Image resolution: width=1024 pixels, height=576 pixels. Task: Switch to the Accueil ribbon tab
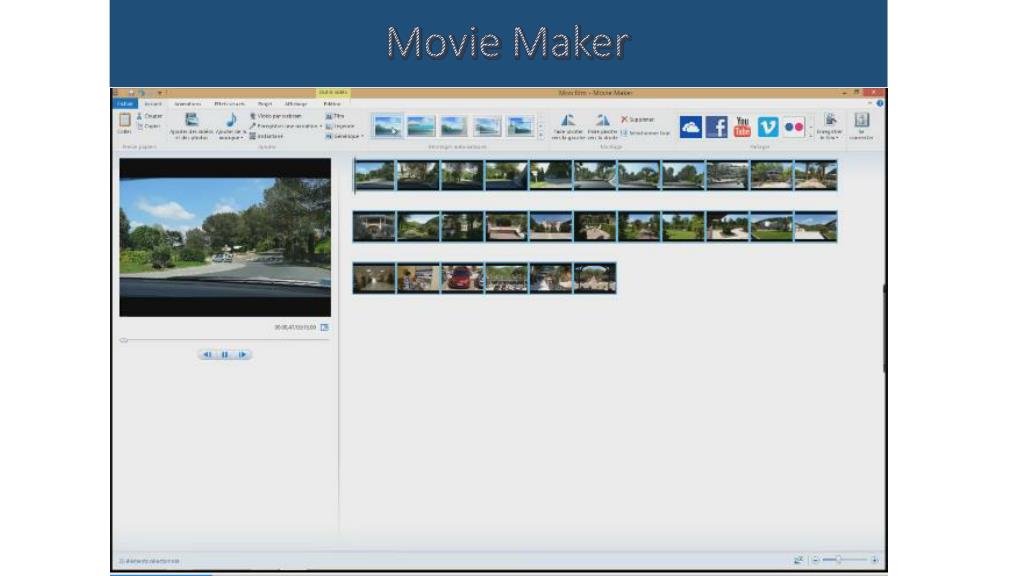point(153,104)
